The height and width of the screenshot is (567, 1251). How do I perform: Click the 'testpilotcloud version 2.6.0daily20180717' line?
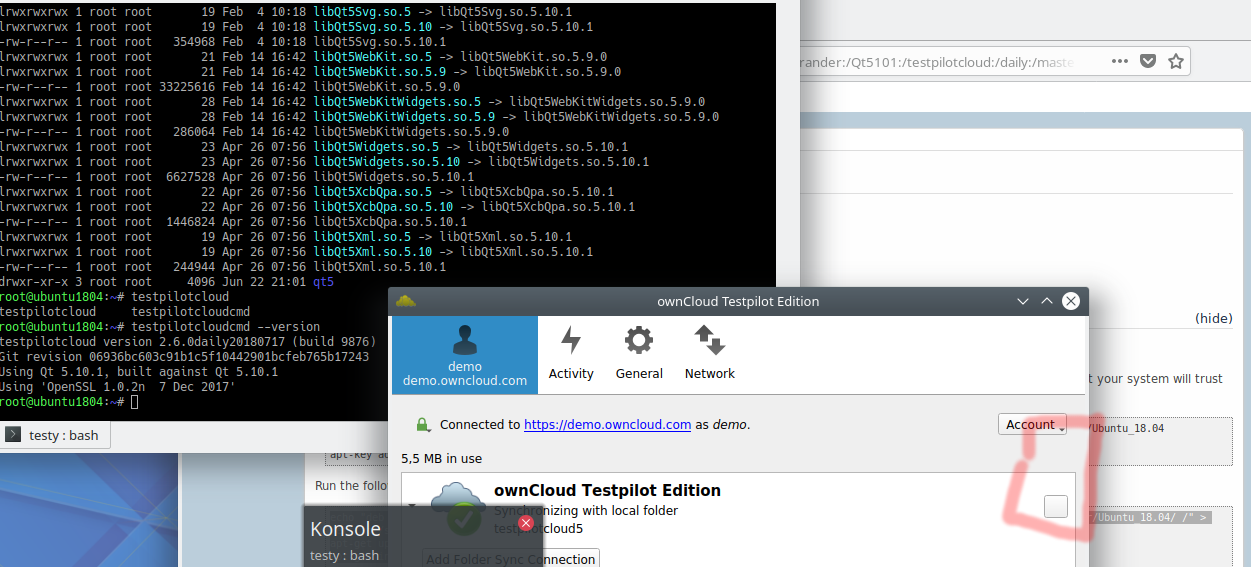click(x=188, y=342)
